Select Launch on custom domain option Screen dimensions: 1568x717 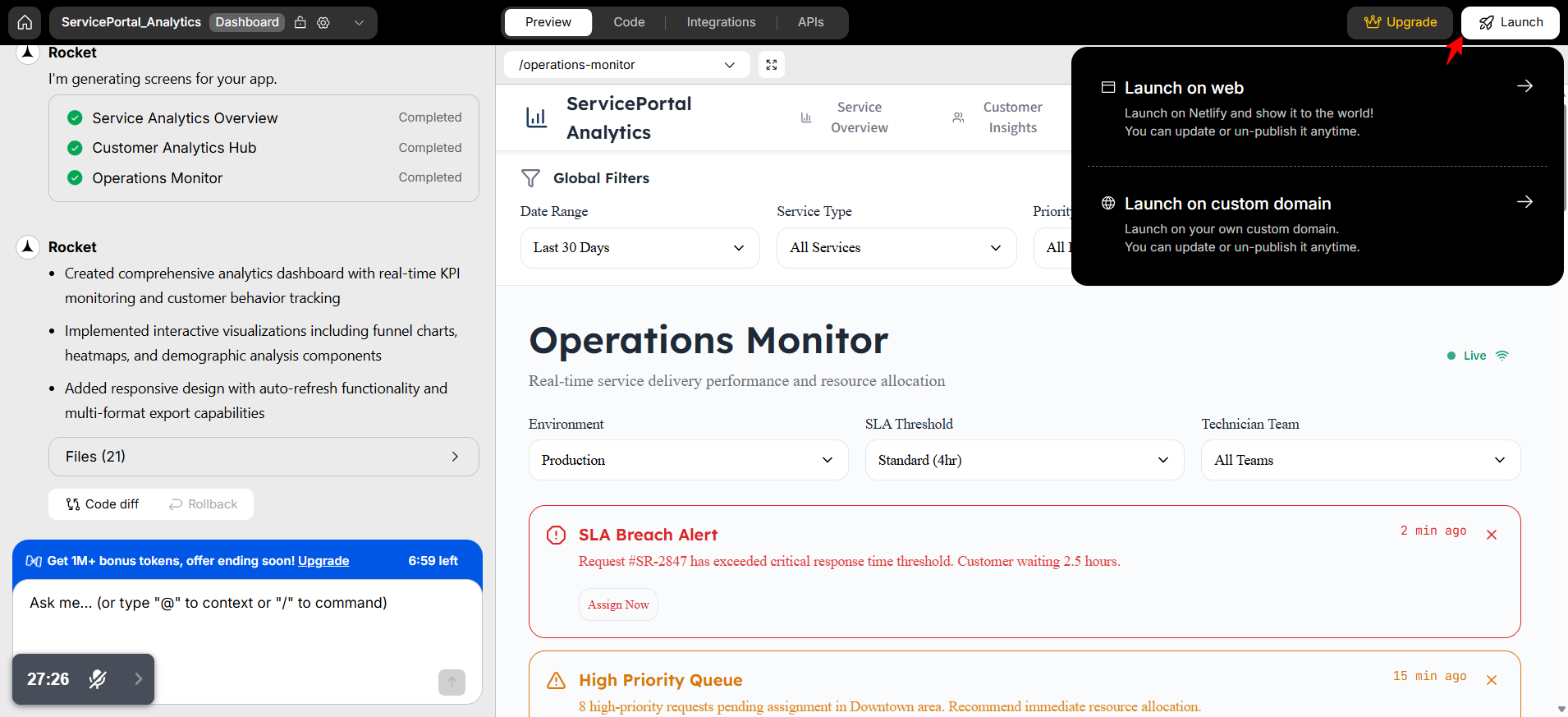click(1317, 224)
